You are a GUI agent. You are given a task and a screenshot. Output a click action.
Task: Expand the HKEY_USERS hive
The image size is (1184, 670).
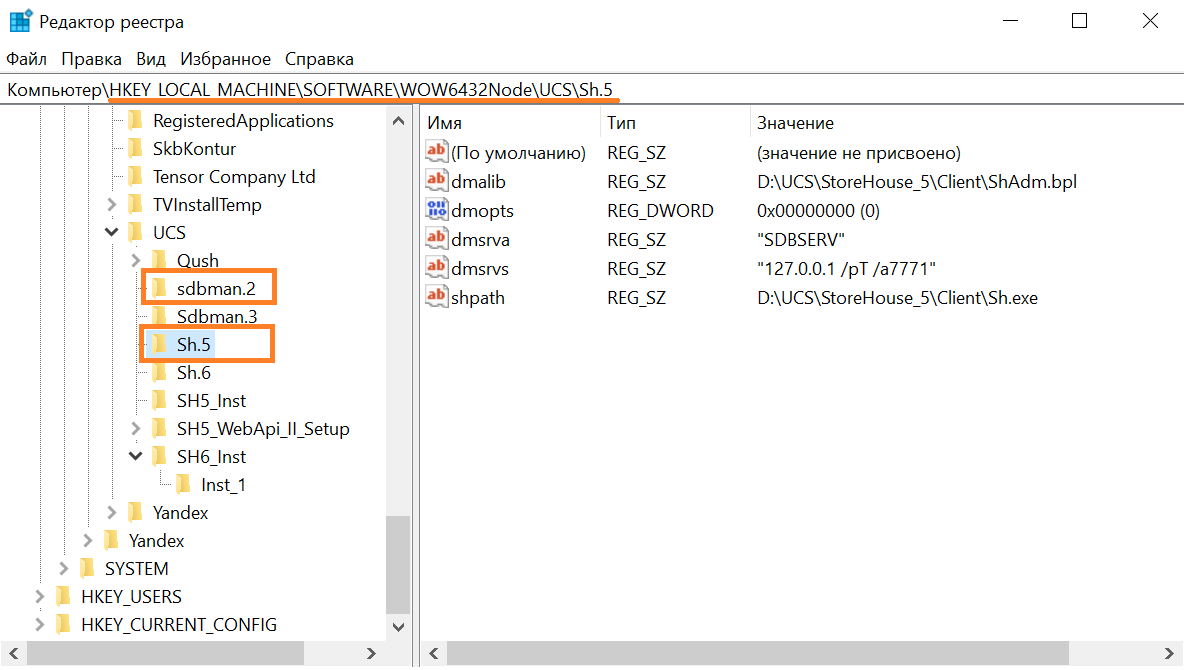pyautogui.click(x=40, y=597)
